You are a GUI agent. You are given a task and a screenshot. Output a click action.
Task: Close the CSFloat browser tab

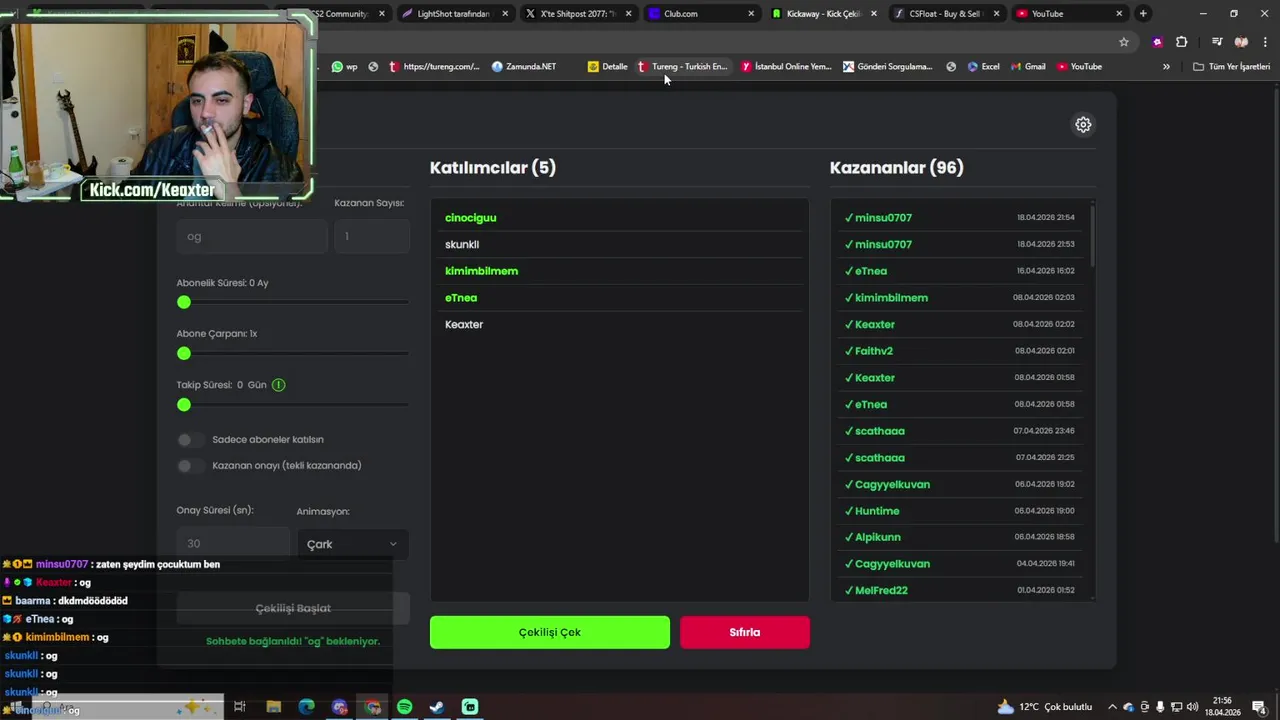pos(996,14)
